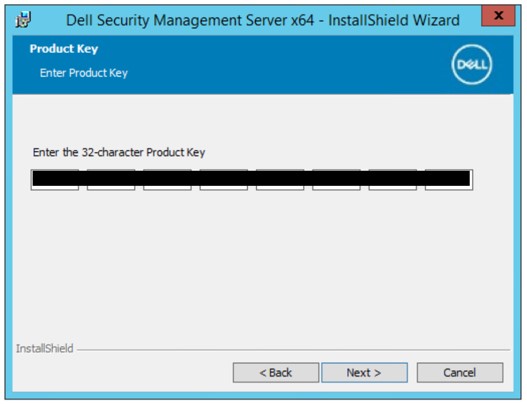Click the Enter Product Key subheading
Viewport: 527px width, 404px height.
coord(84,73)
